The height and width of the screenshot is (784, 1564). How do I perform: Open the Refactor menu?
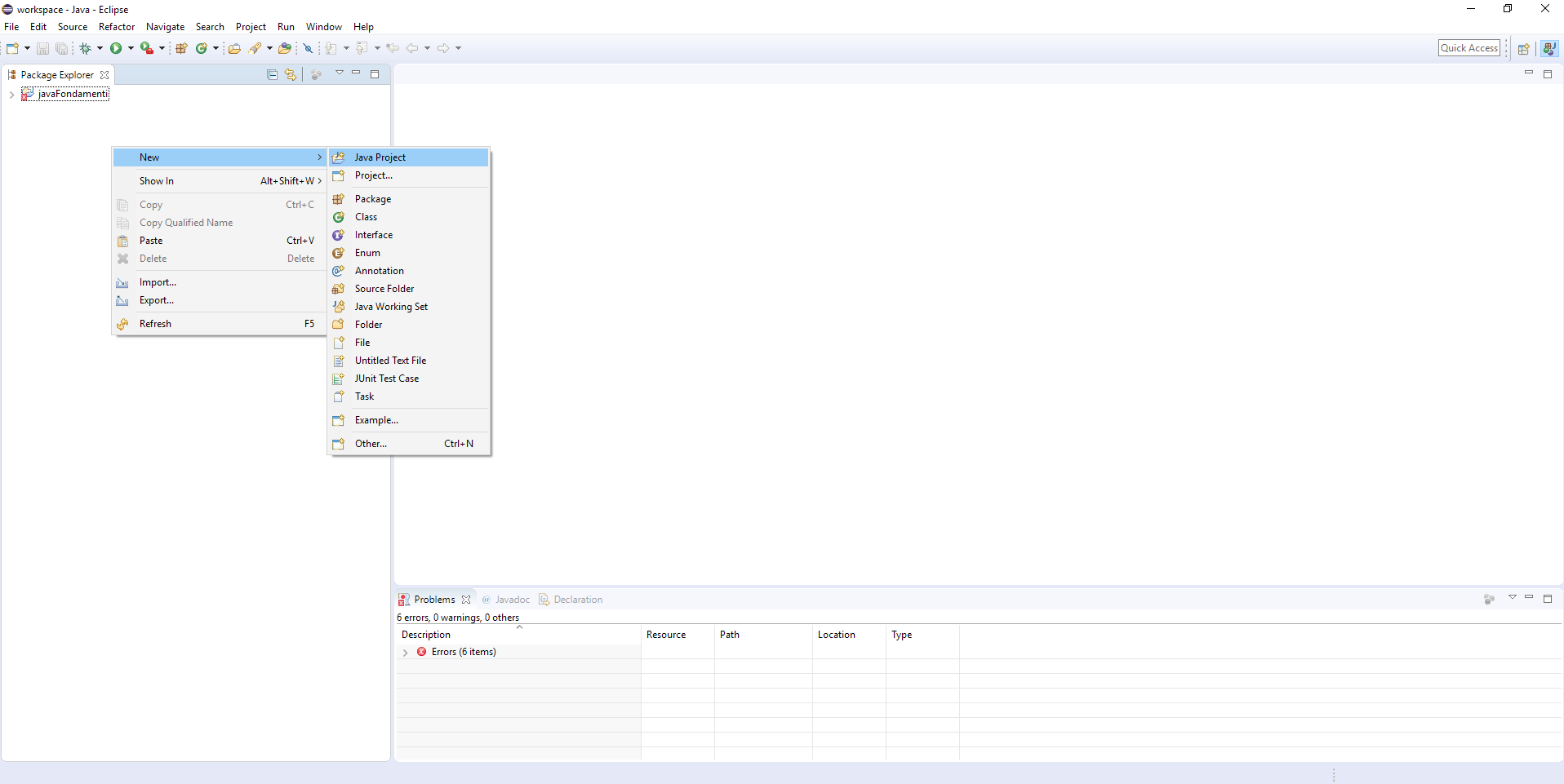tap(117, 27)
